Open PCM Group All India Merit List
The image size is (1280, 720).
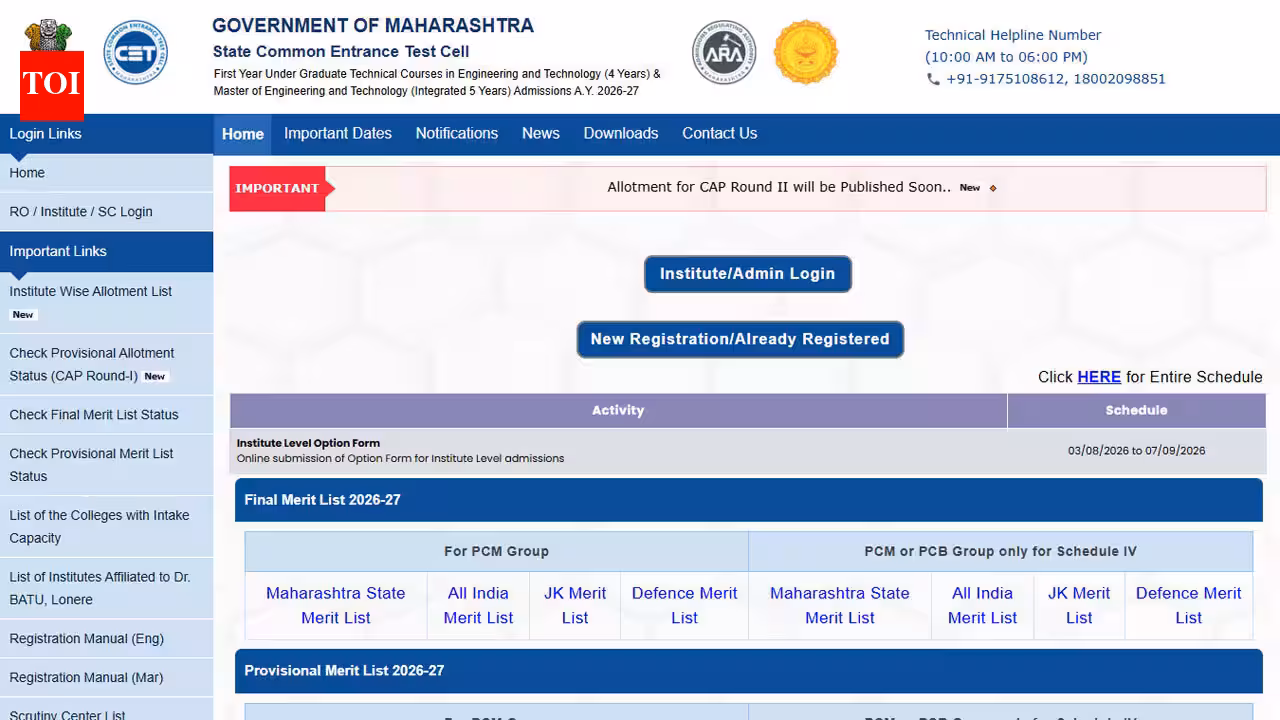point(478,605)
